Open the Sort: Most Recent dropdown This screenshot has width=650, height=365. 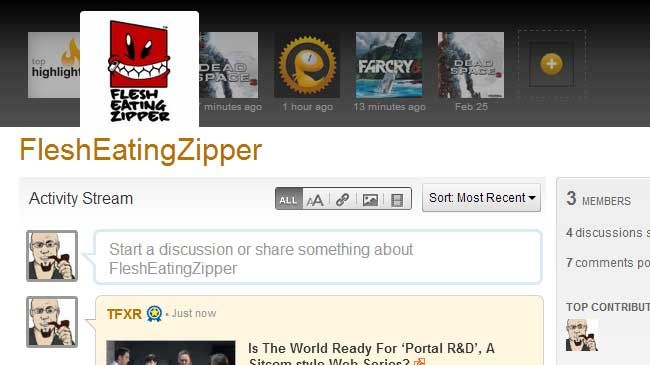pyautogui.click(x=481, y=198)
